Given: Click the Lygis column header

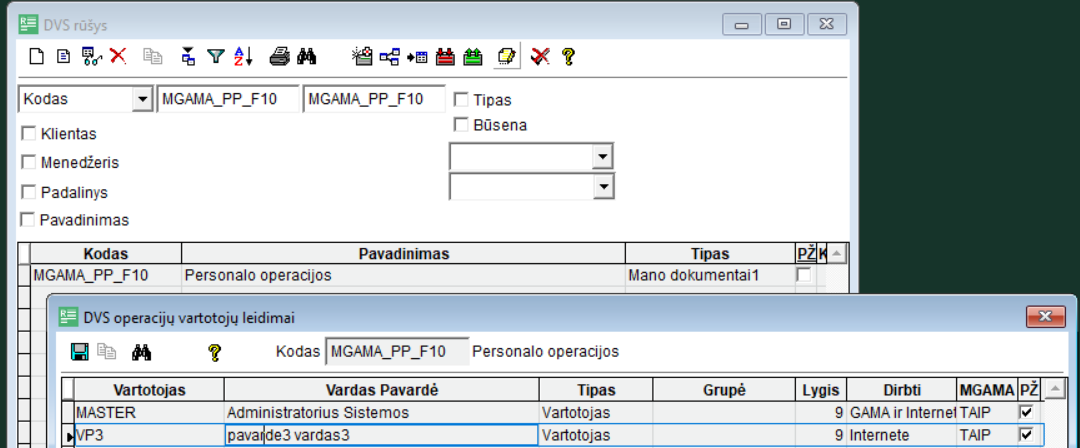Looking at the screenshot, I should coord(821,390).
